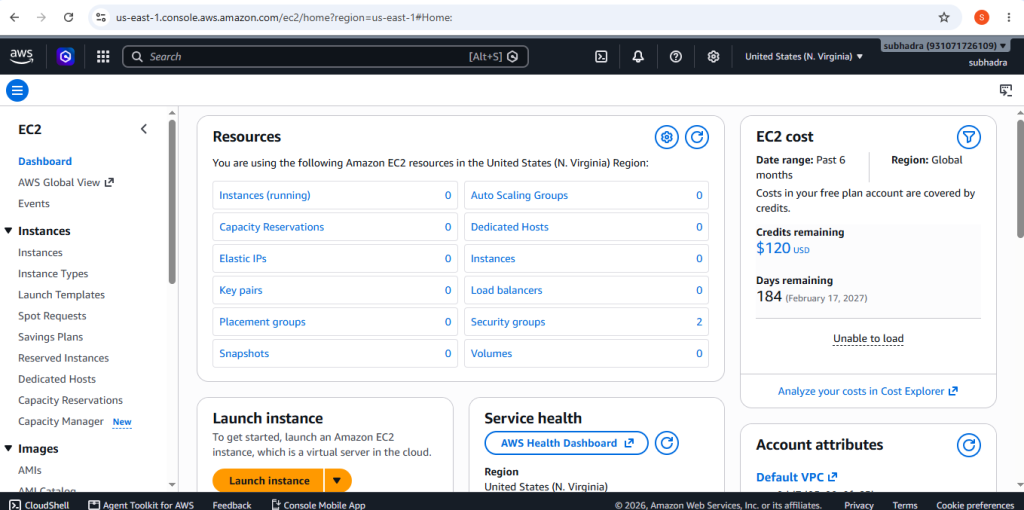Open Reserved Instances in the sidebar
1024x510 pixels.
(x=63, y=358)
